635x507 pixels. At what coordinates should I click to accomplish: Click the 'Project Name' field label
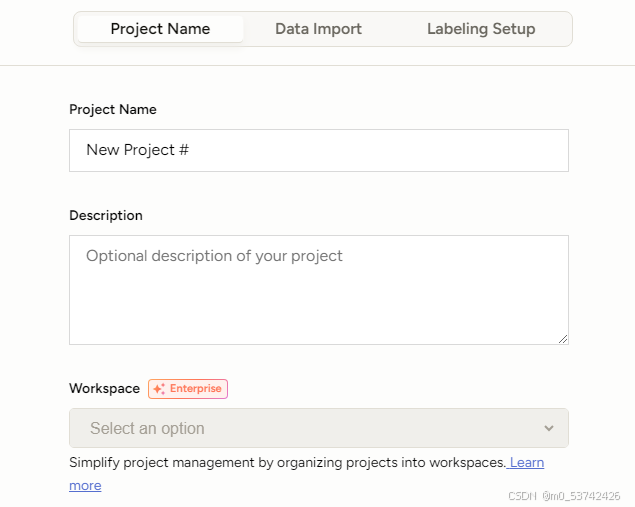113,109
